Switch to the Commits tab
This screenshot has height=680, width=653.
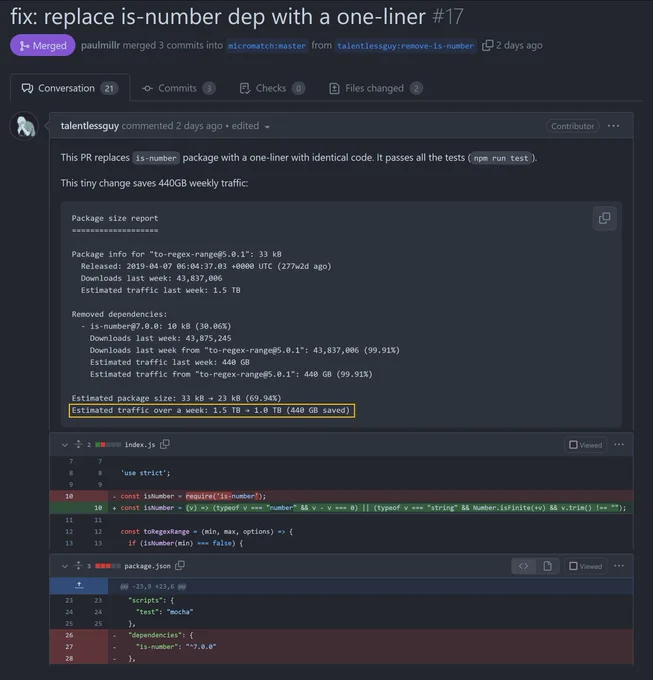pyautogui.click(x=178, y=88)
